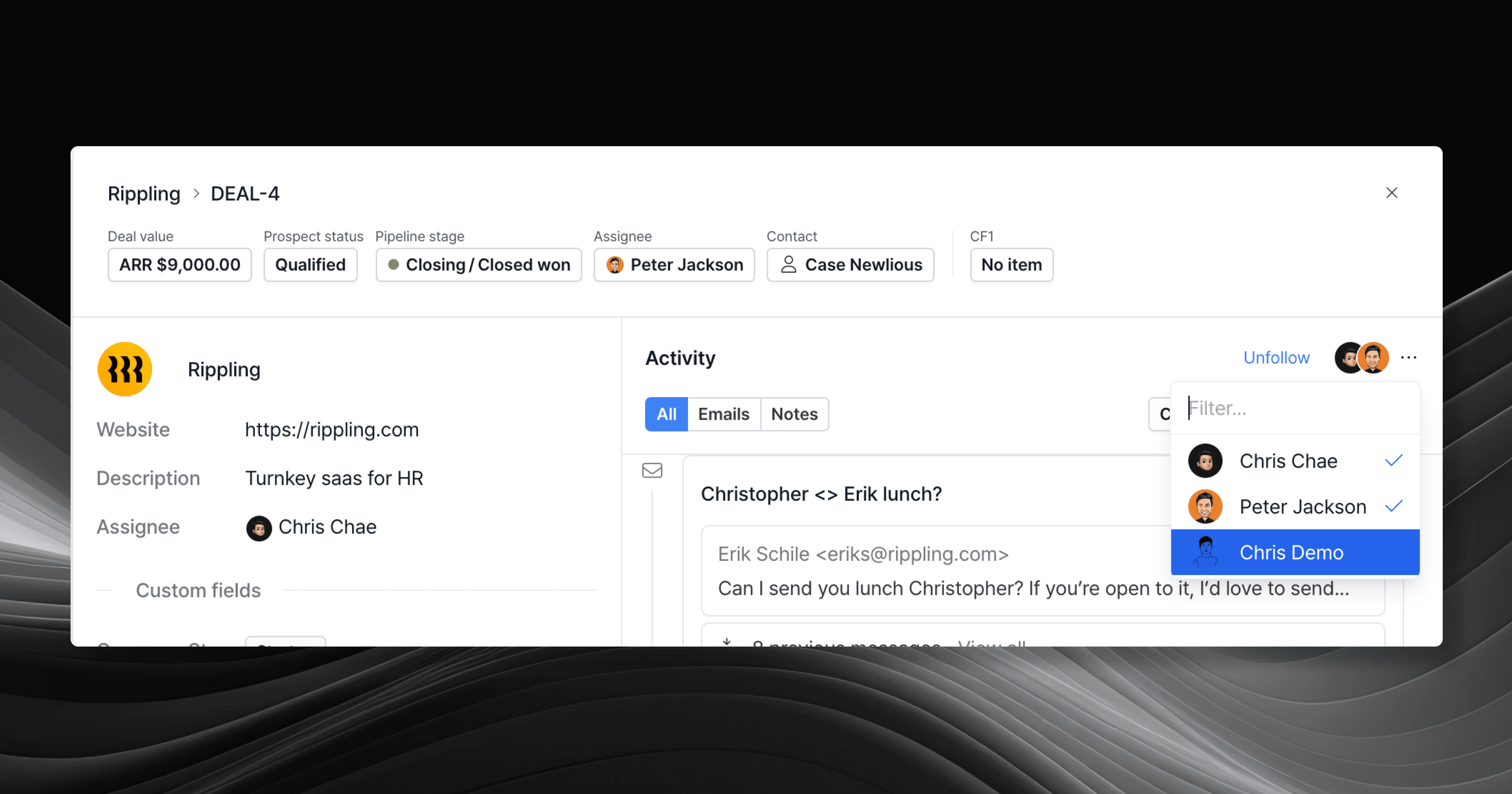This screenshot has width=1512, height=794.
Task: Open the Assignee Peter Jackson dropdown
Action: (x=674, y=265)
